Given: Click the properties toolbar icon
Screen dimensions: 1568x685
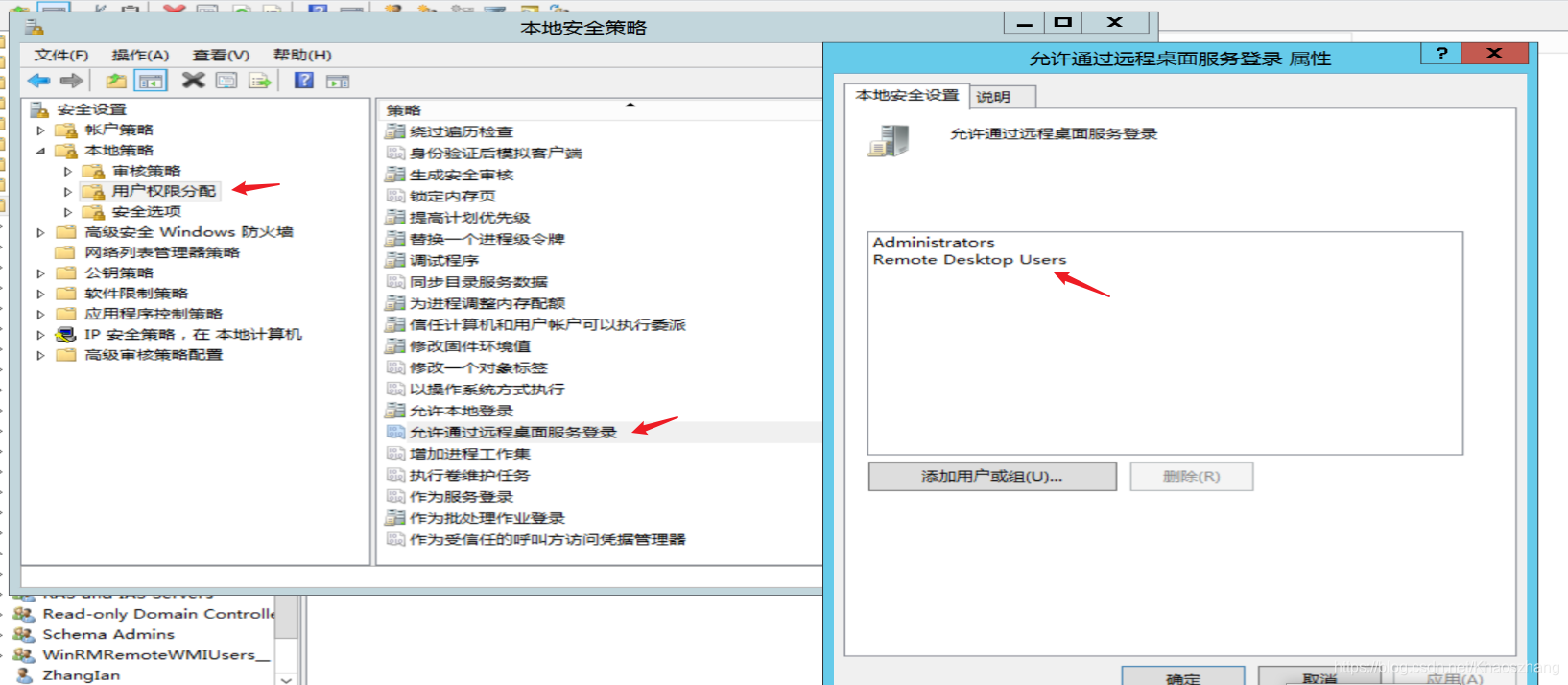Looking at the screenshot, I should tap(226, 81).
